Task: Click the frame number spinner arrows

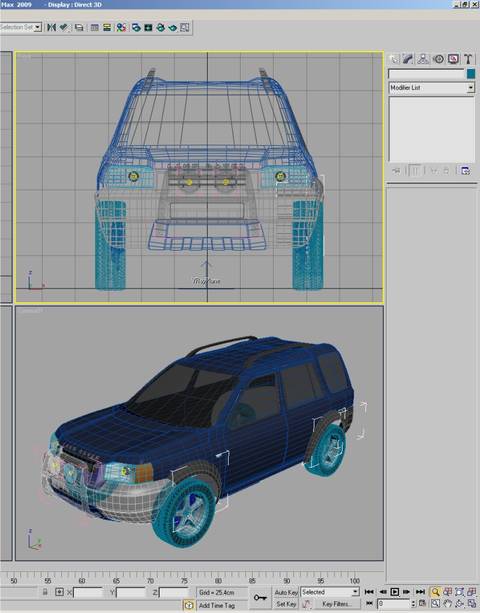Action: pyautogui.click(x=414, y=604)
